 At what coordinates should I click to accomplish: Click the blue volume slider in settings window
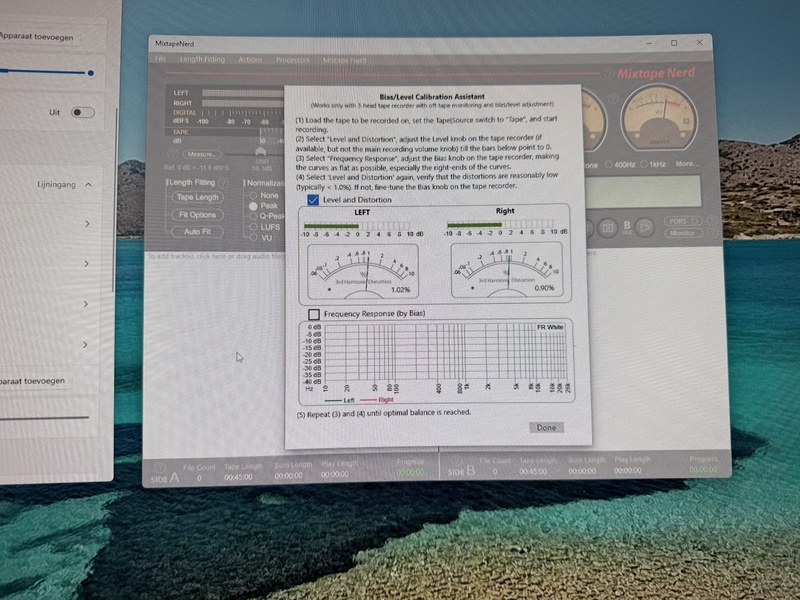click(x=46, y=72)
